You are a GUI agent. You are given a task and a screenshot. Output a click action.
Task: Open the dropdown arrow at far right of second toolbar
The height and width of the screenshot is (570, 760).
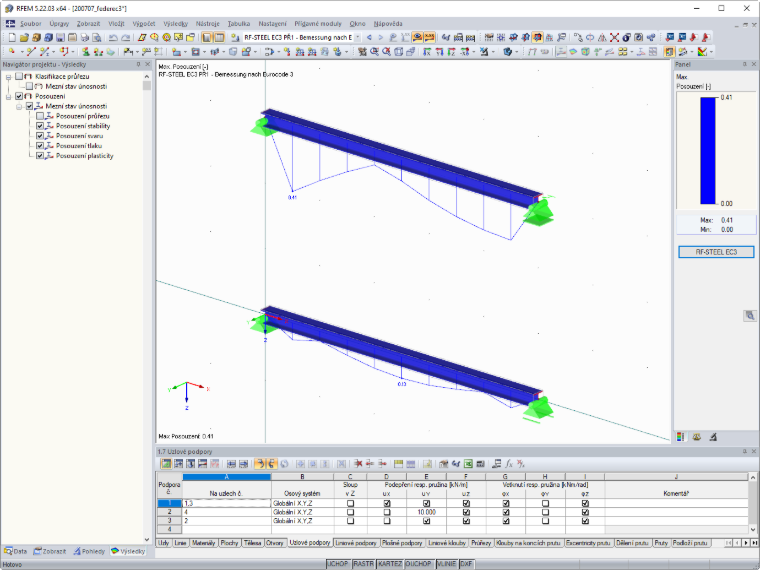pyautogui.click(x=711, y=52)
